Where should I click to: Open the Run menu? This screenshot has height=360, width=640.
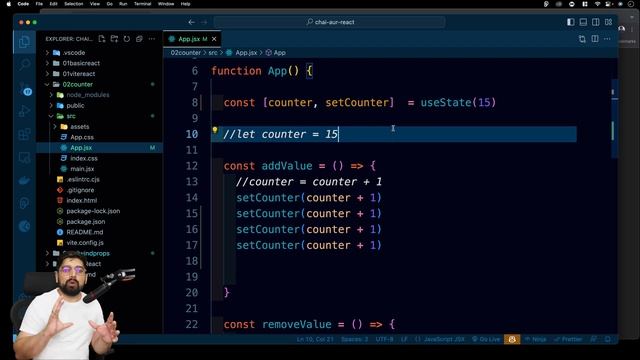click(x=123, y=4)
